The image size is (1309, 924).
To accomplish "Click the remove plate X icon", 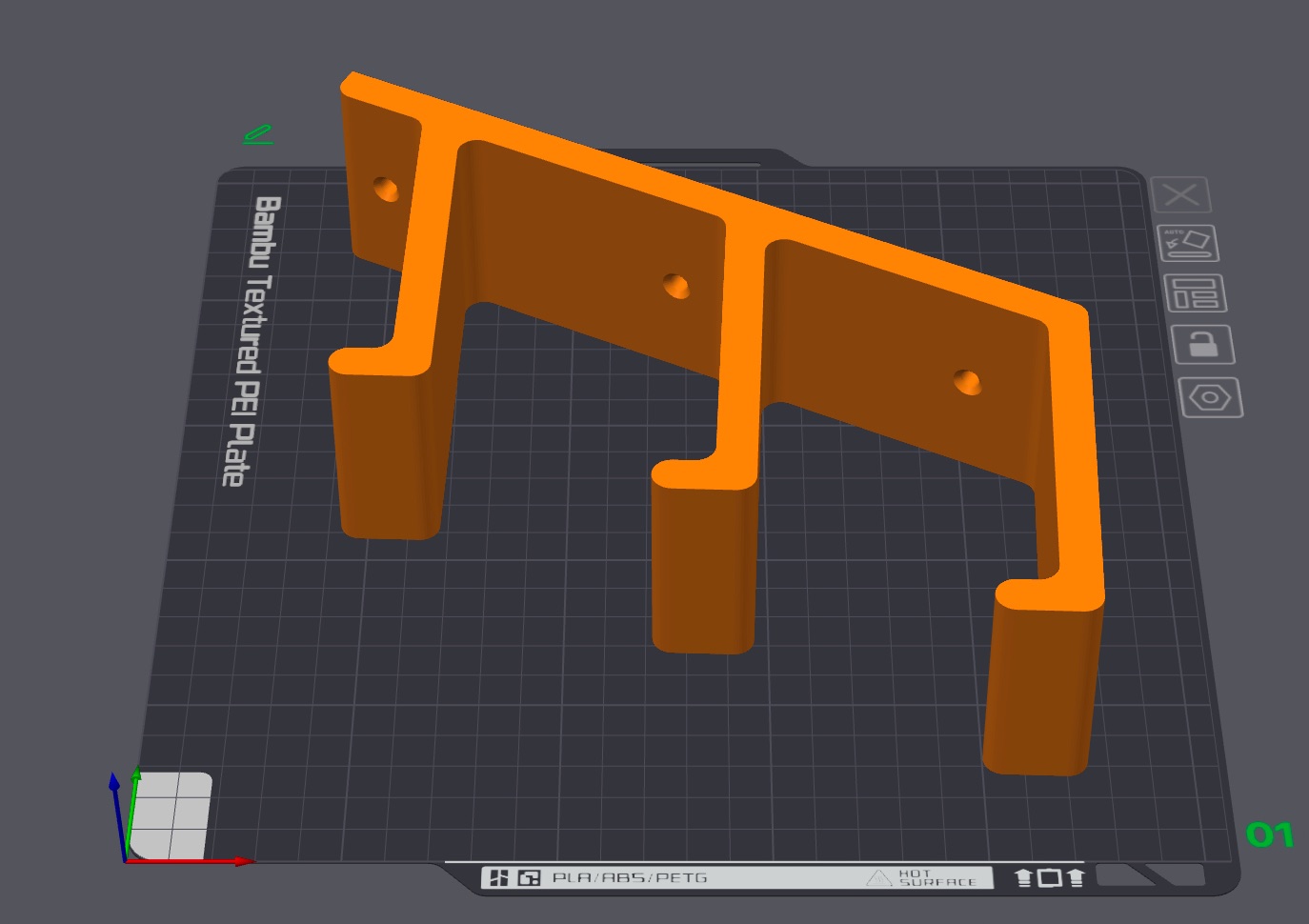I will click(x=1181, y=195).
